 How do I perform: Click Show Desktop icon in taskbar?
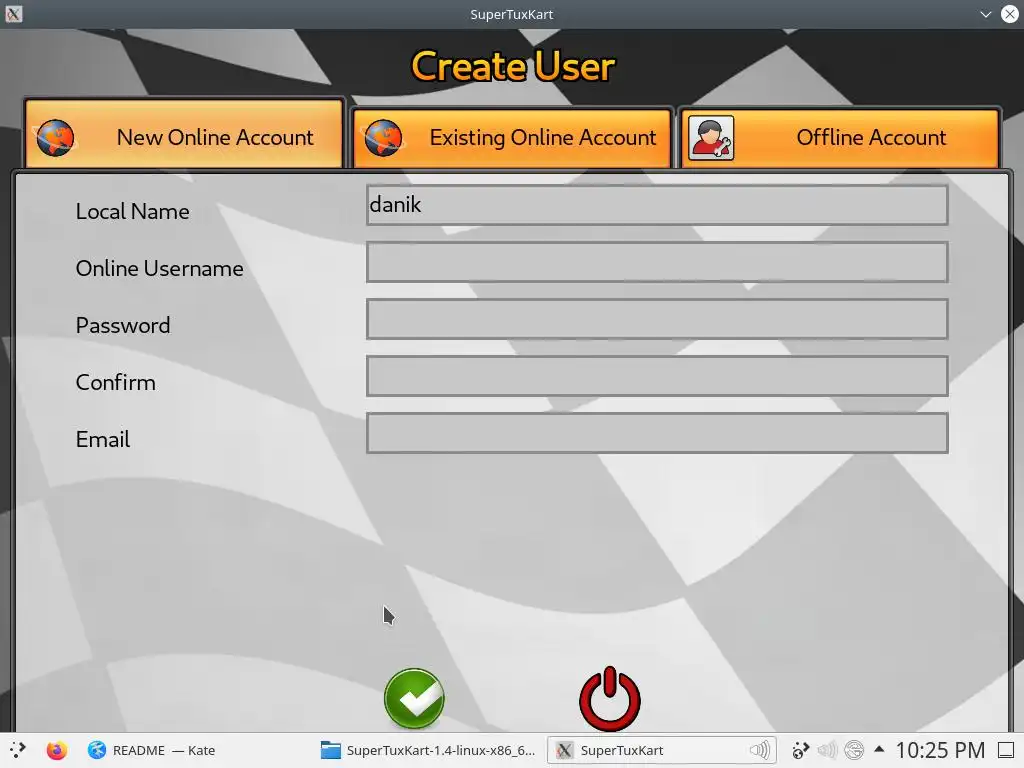coord(1006,750)
